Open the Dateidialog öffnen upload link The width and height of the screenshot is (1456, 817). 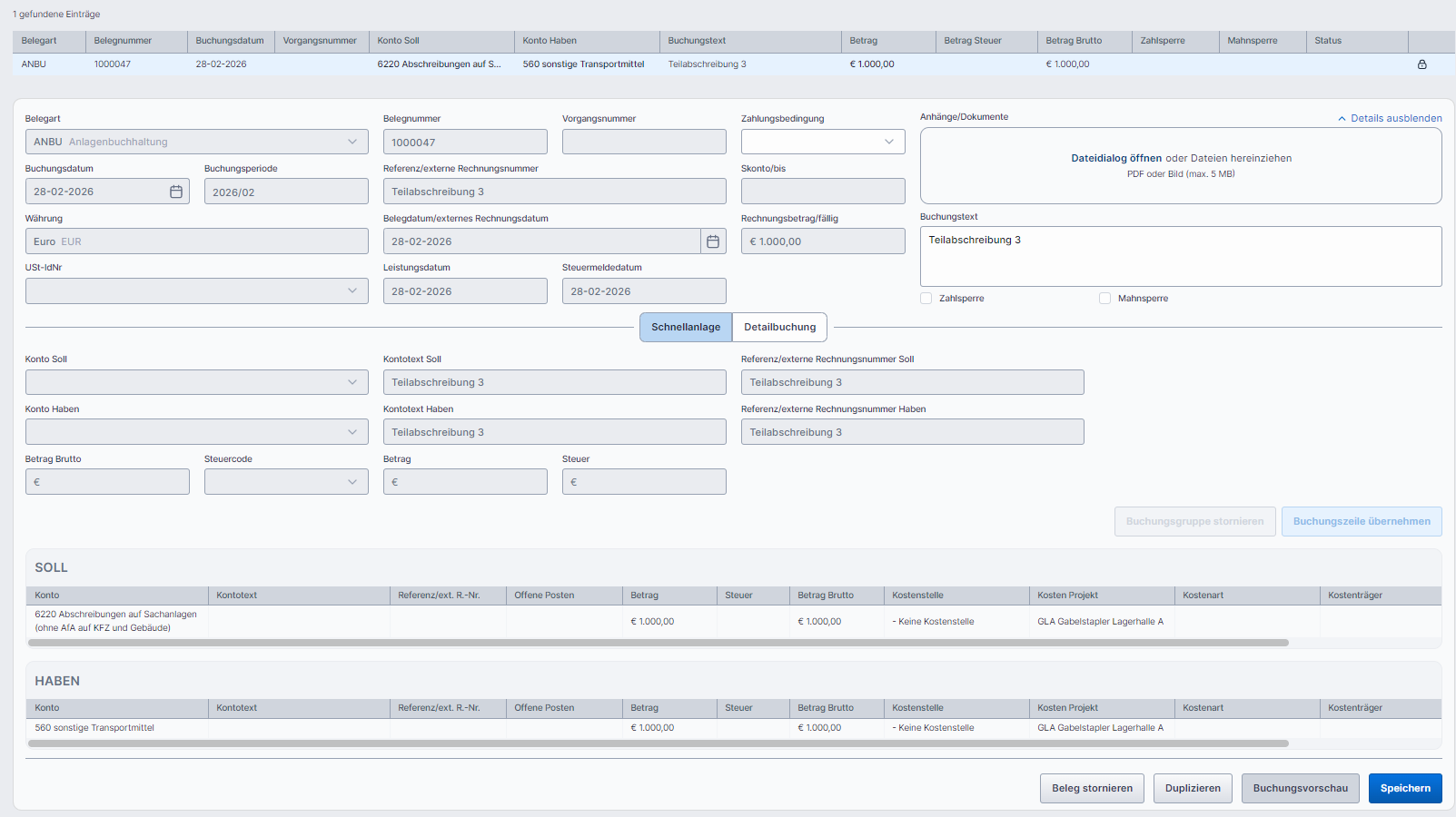click(1115, 158)
